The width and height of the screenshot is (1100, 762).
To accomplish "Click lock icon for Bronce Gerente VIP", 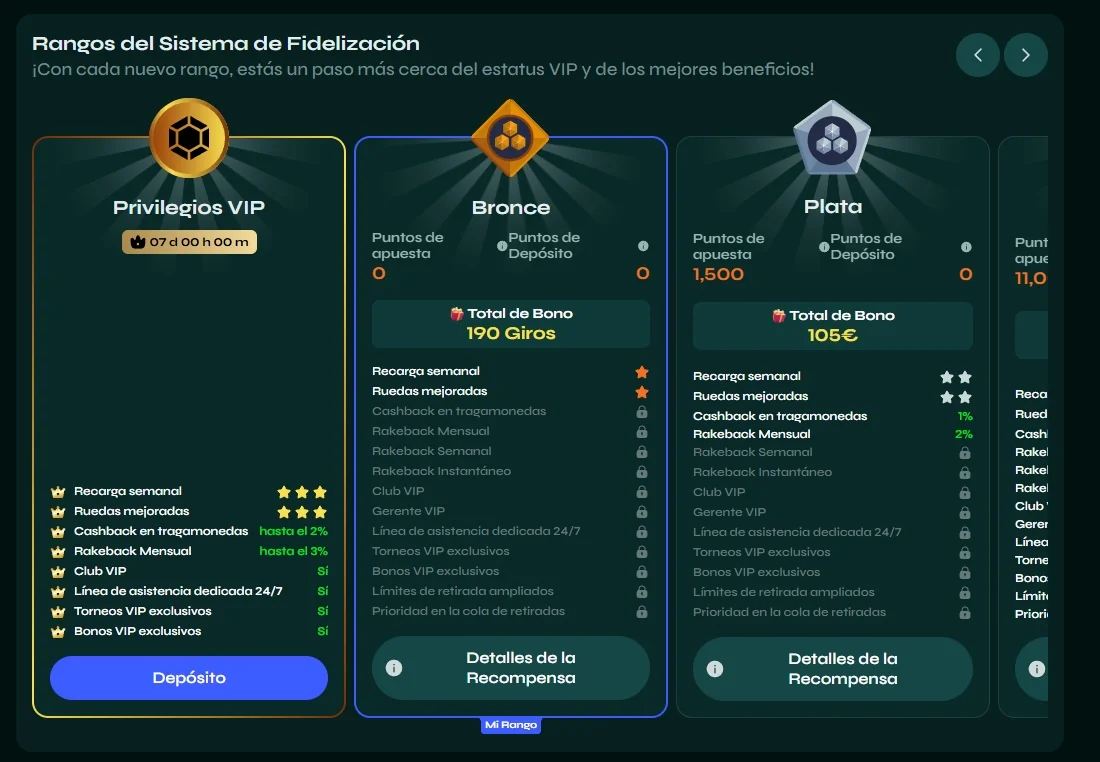I will click(x=642, y=512).
